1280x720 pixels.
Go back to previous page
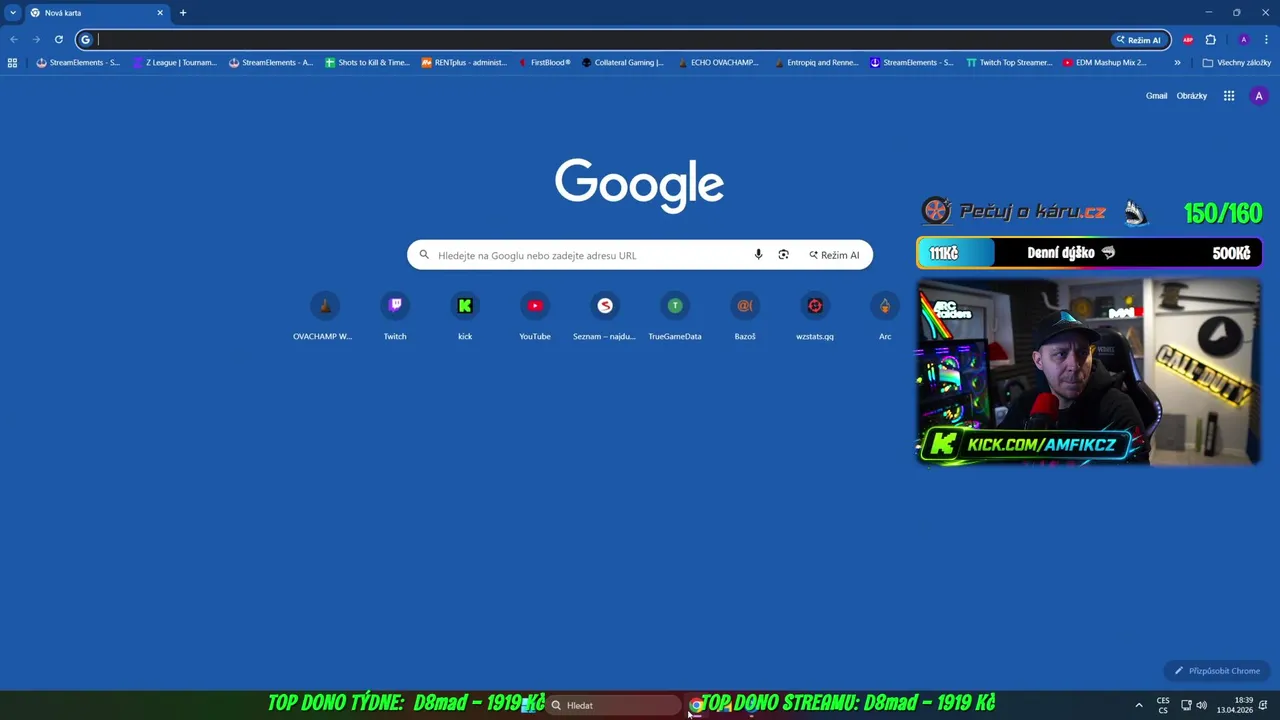(x=14, y=40)
